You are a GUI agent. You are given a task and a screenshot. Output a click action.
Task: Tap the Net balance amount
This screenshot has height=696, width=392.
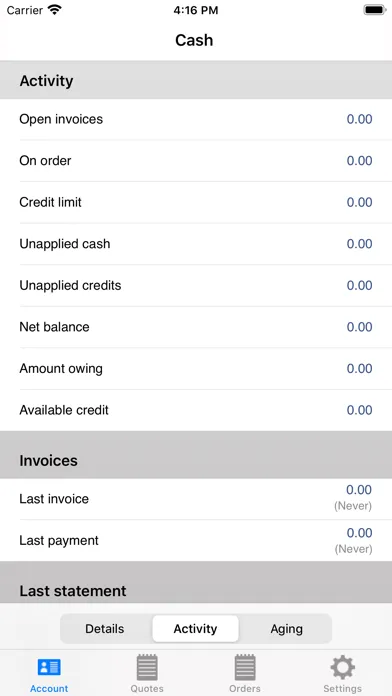click(x=359, y=327)
